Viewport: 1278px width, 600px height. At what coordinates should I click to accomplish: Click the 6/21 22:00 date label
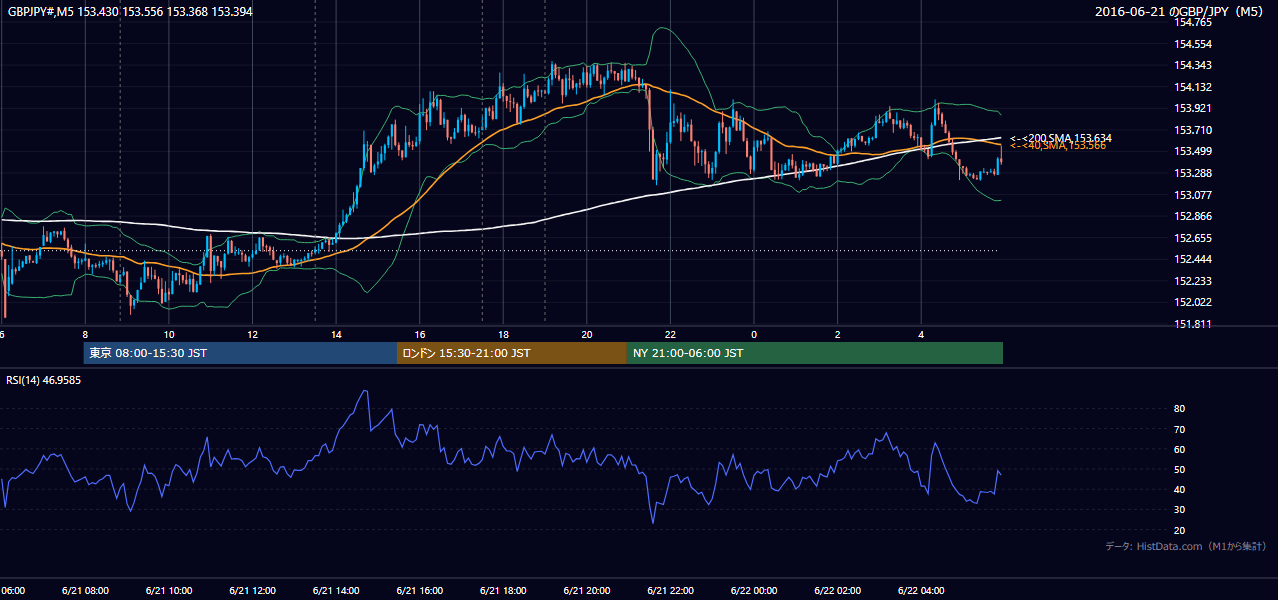point(670,590)
